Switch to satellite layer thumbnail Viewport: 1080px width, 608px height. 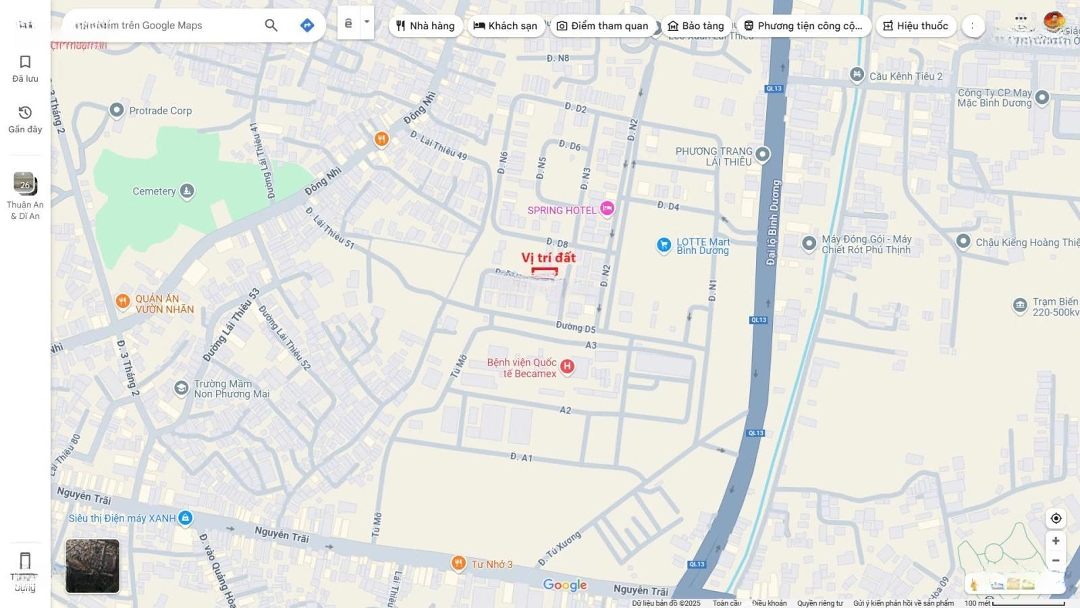coord(92,566)
